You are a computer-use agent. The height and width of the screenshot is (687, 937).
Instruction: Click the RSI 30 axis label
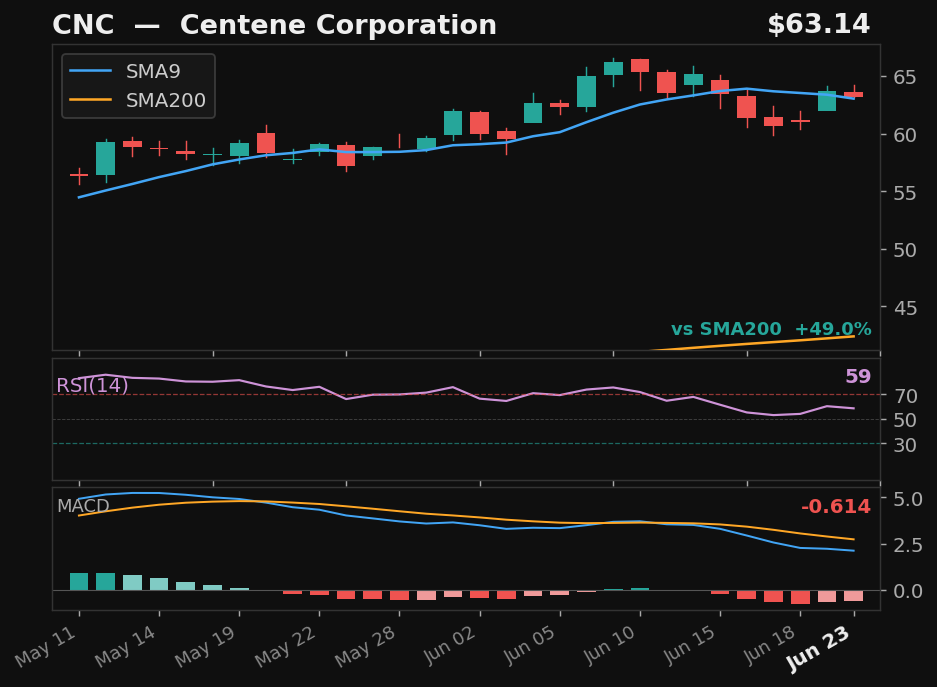[905, 445]
